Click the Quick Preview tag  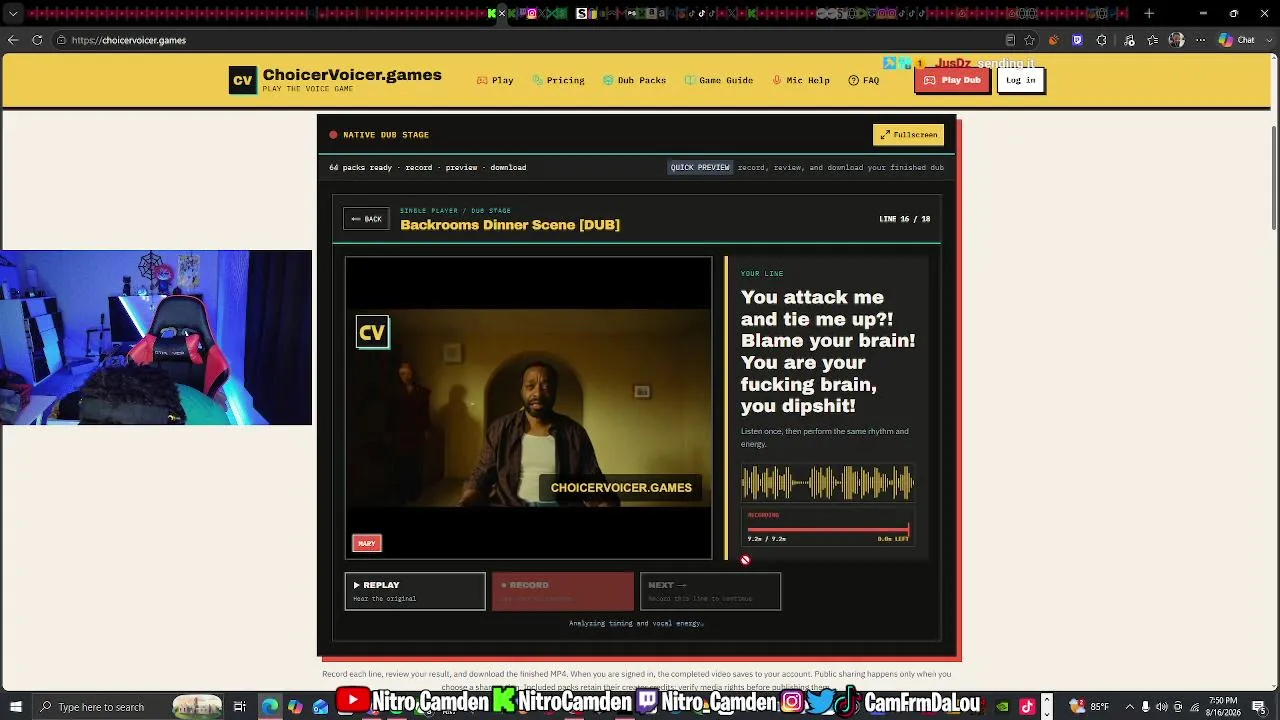click(x=700, y=167)
